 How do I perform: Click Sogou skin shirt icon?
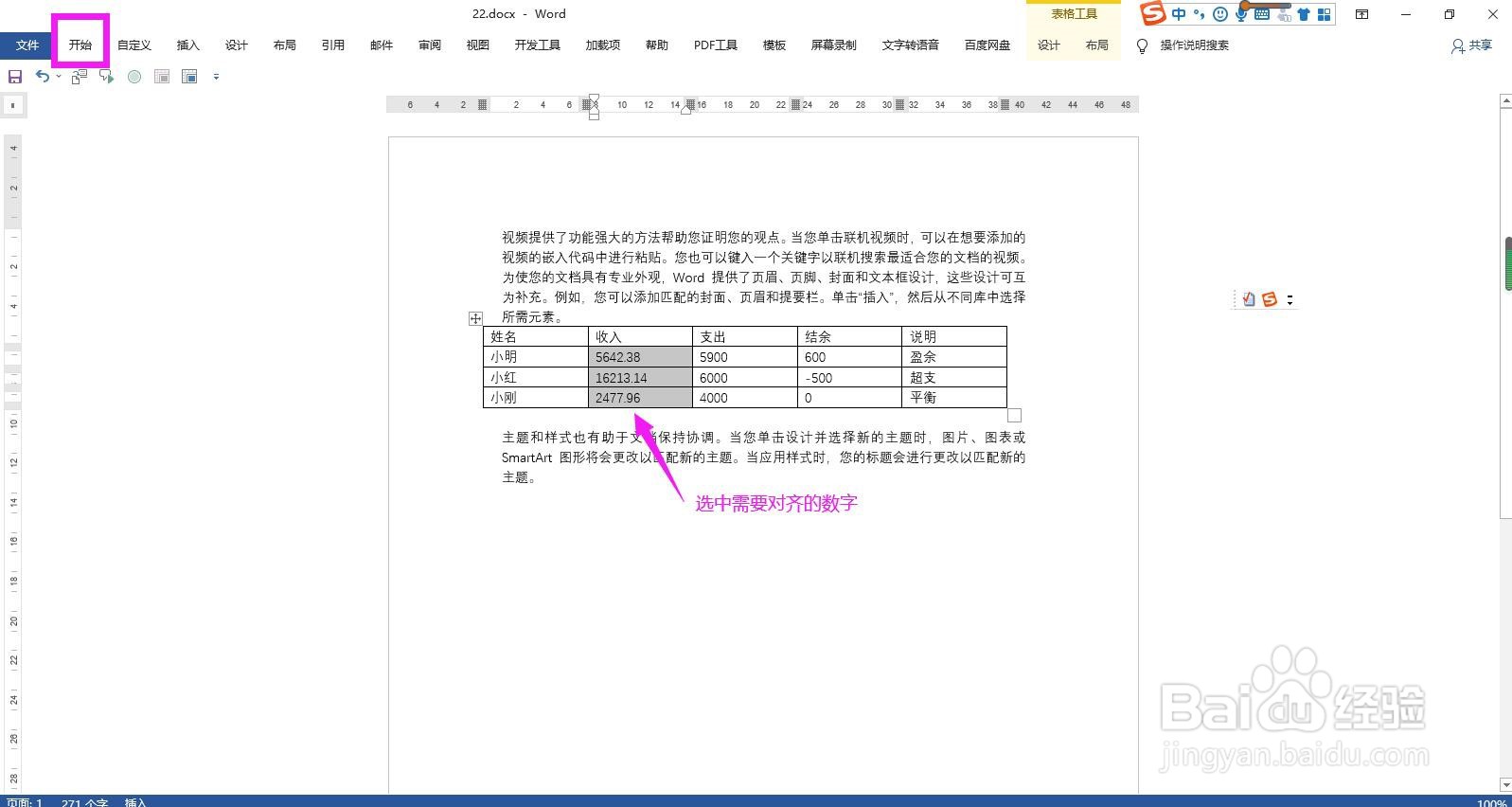coord(1304,13)
